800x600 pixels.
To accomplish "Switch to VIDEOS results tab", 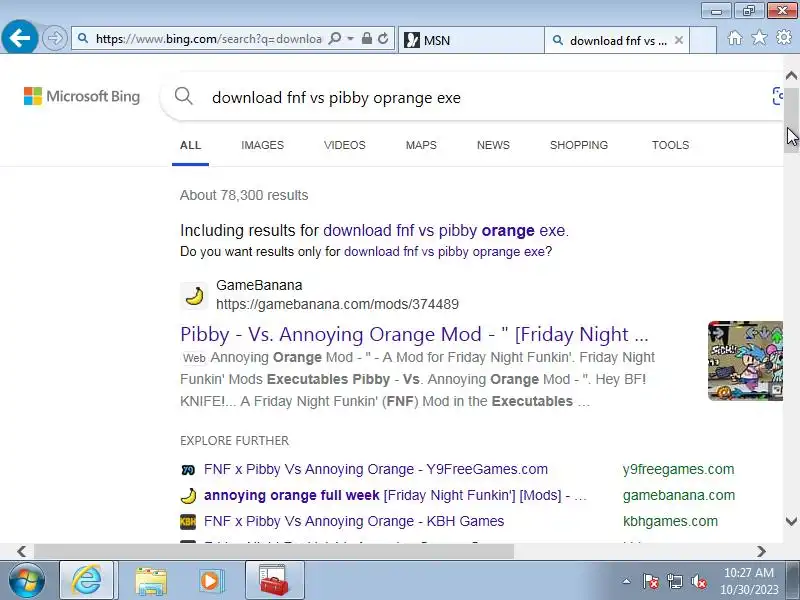I will 344,145.
